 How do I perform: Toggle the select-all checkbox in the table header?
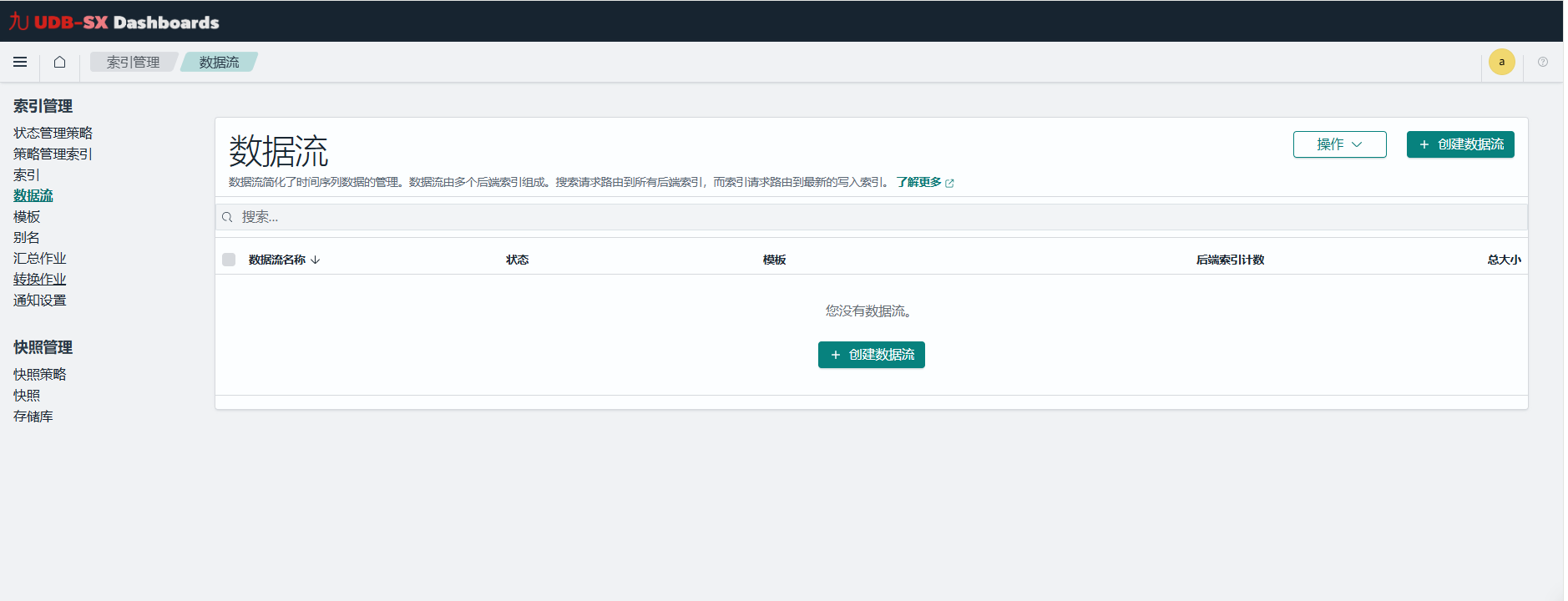click(229, 260)
